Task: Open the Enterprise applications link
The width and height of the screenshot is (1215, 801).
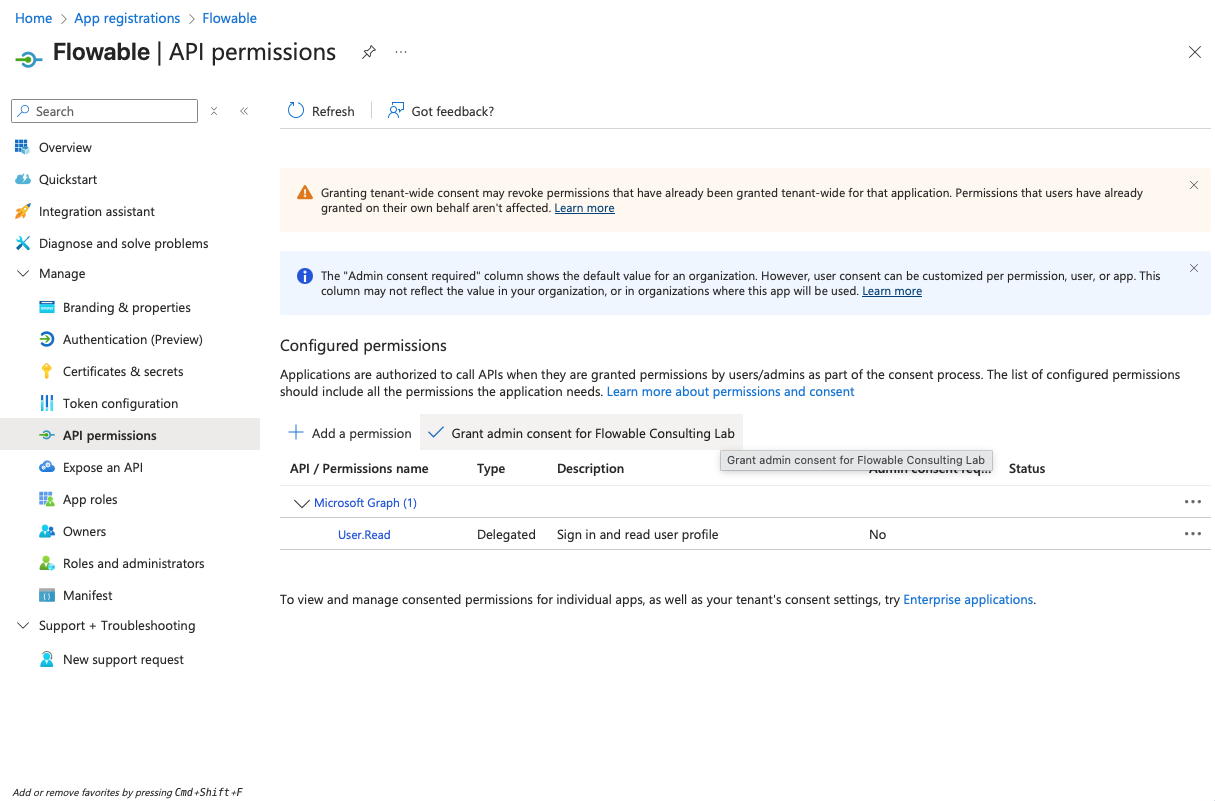Action: pos(967,600)
